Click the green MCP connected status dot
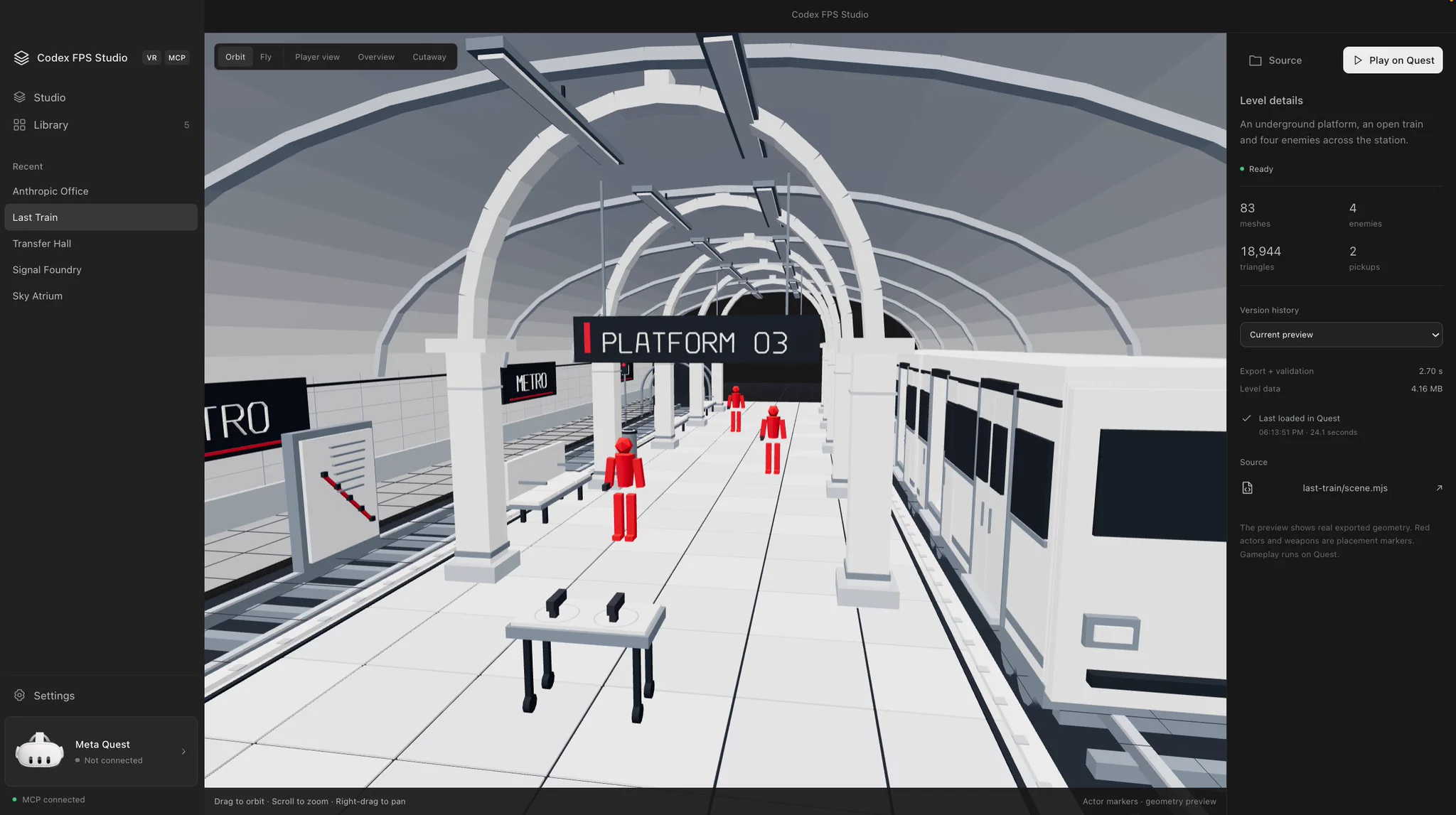 [x=14, y=799]
